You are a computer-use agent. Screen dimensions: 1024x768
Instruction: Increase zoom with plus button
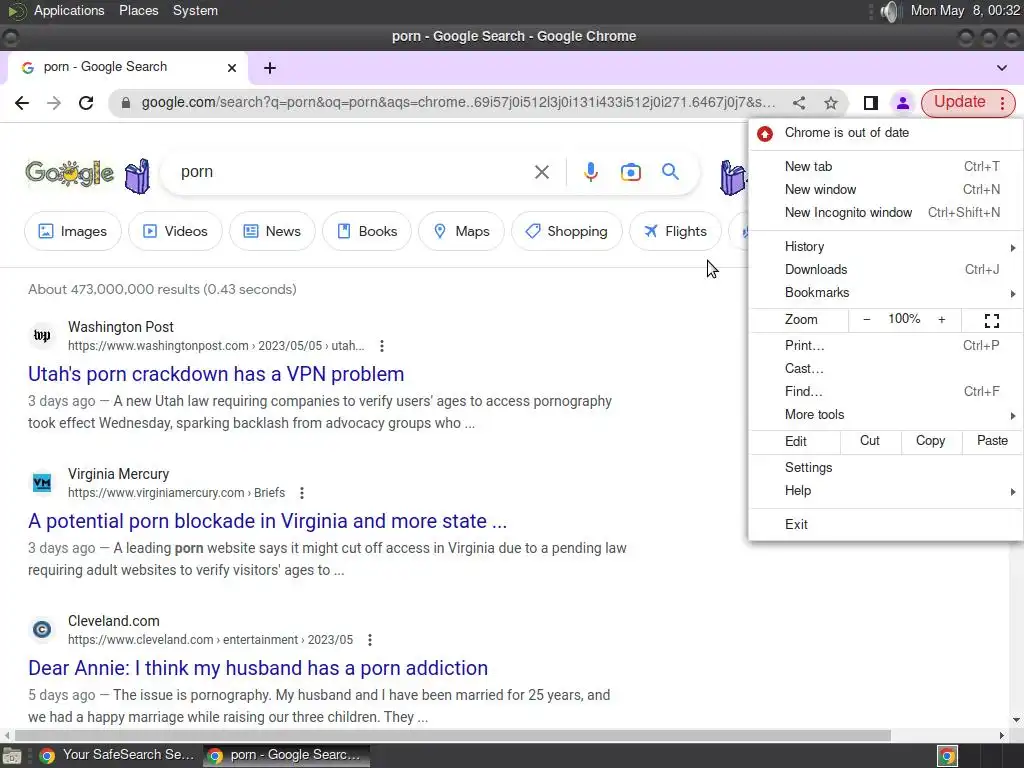click(x=942, y=320)
